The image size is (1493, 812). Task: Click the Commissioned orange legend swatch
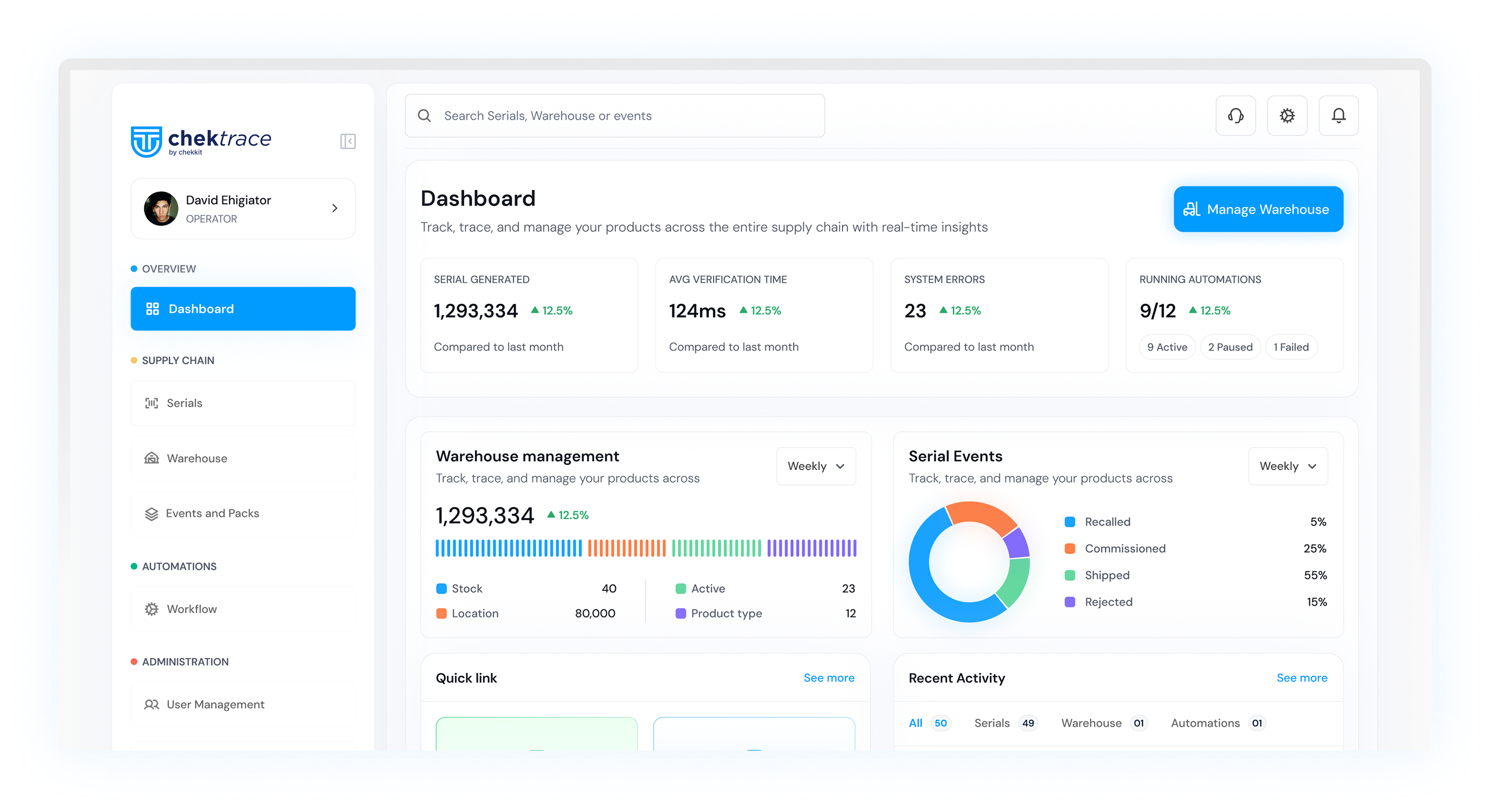click(x=1070, y=548)
